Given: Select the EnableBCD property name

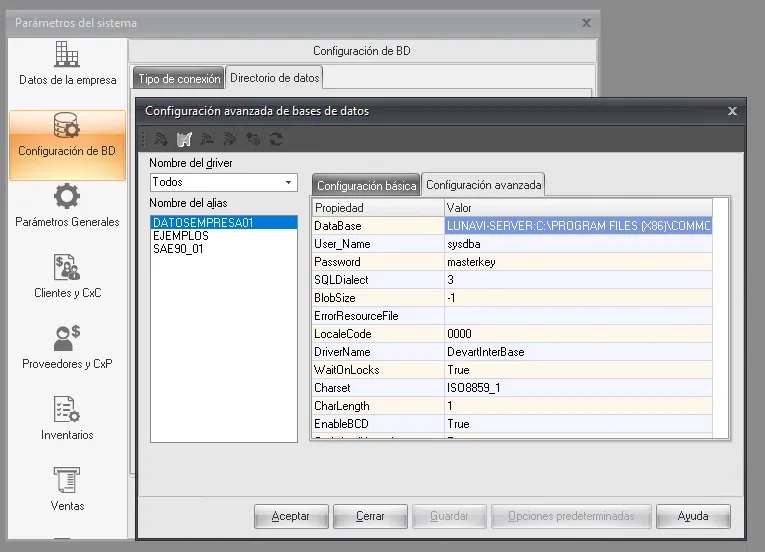Looking at the screenshot, I should 378,424.
